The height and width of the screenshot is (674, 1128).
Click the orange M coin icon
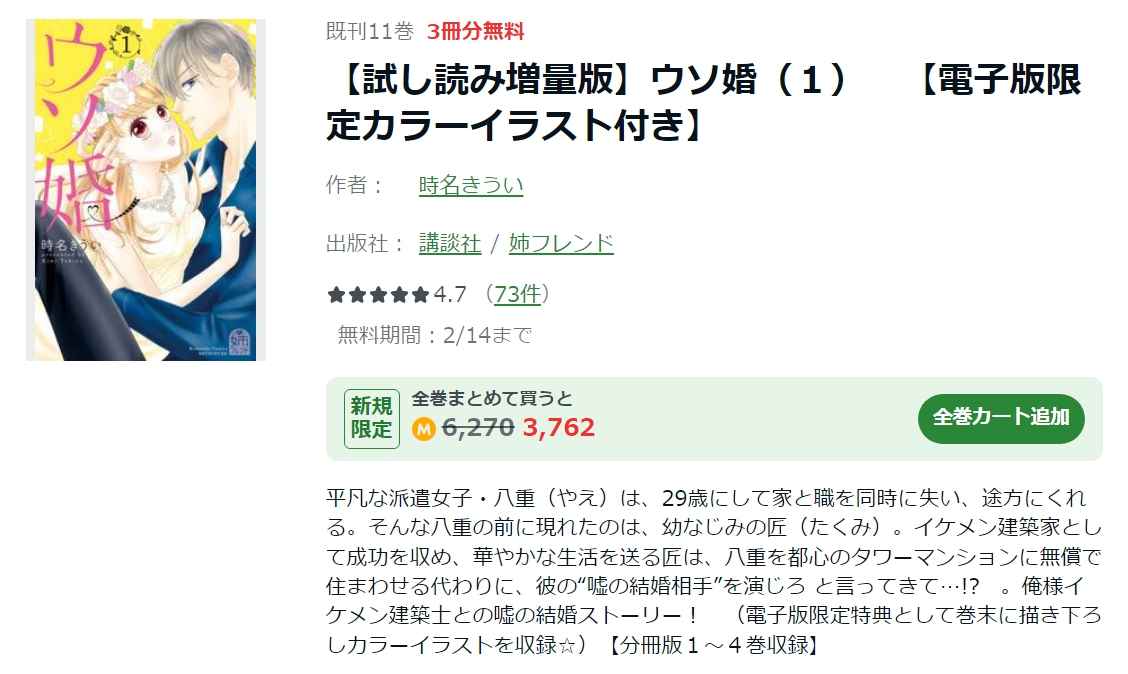pyautogui.click(x=424, y=429)
